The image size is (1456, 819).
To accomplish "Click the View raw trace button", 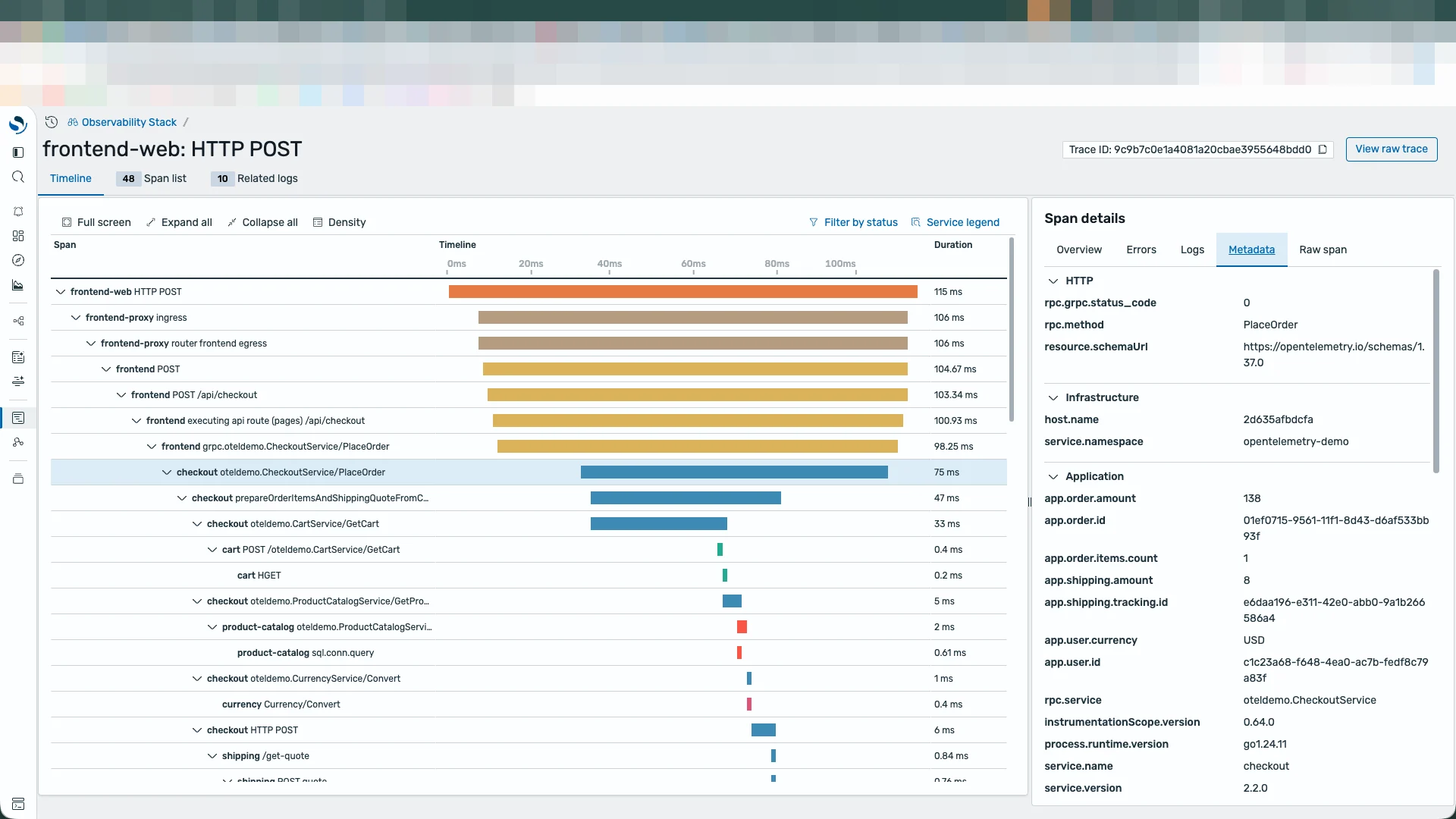I will (1392, 149).
